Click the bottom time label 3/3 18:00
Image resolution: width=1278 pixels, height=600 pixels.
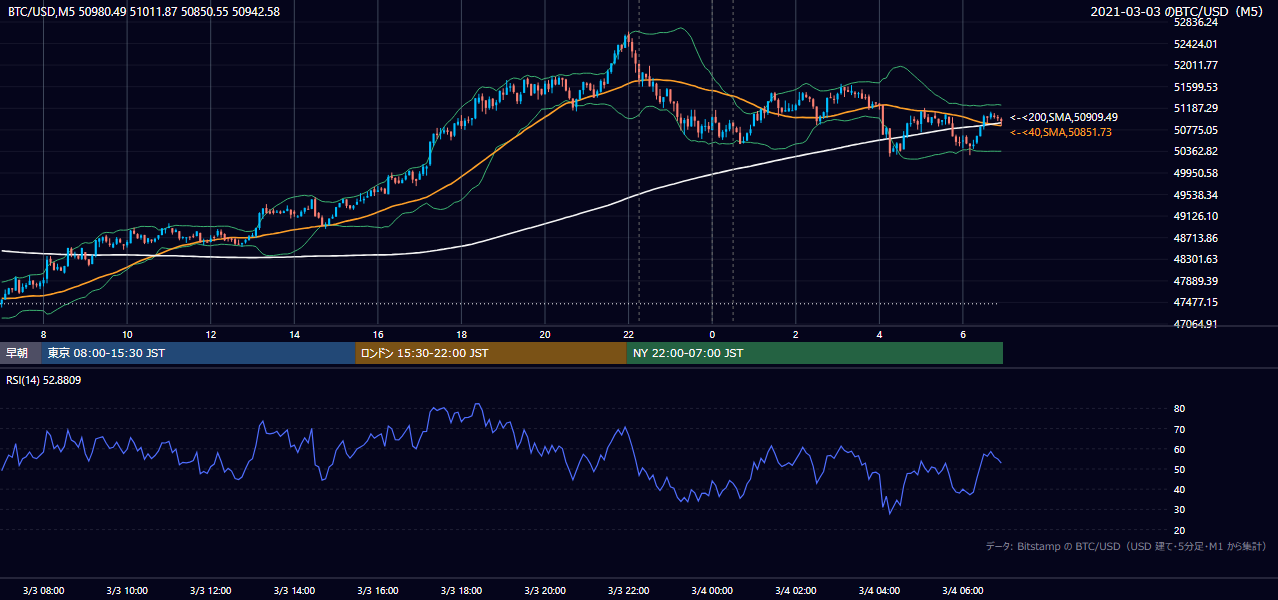coord(461,590)
